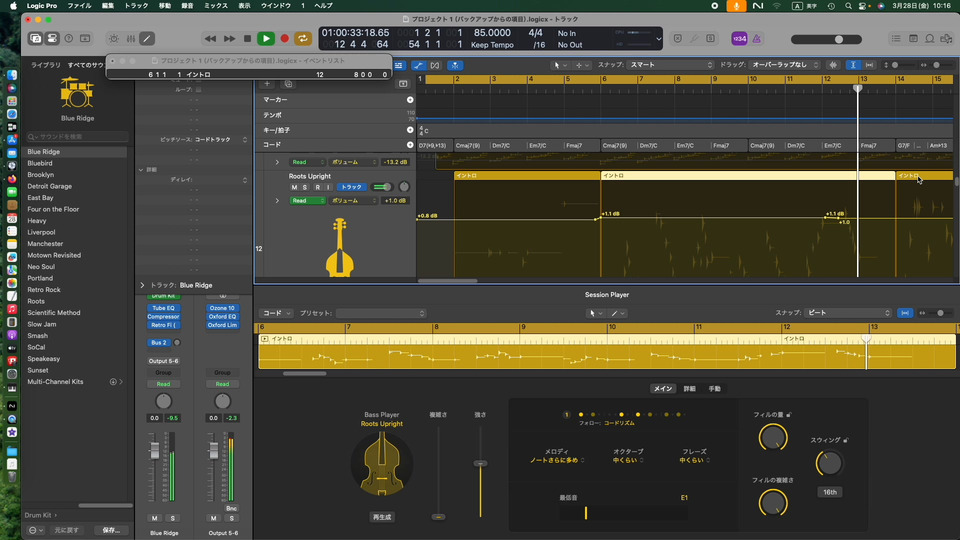
Task: Click the 保存... button in the library
Action: coord(110,530)
